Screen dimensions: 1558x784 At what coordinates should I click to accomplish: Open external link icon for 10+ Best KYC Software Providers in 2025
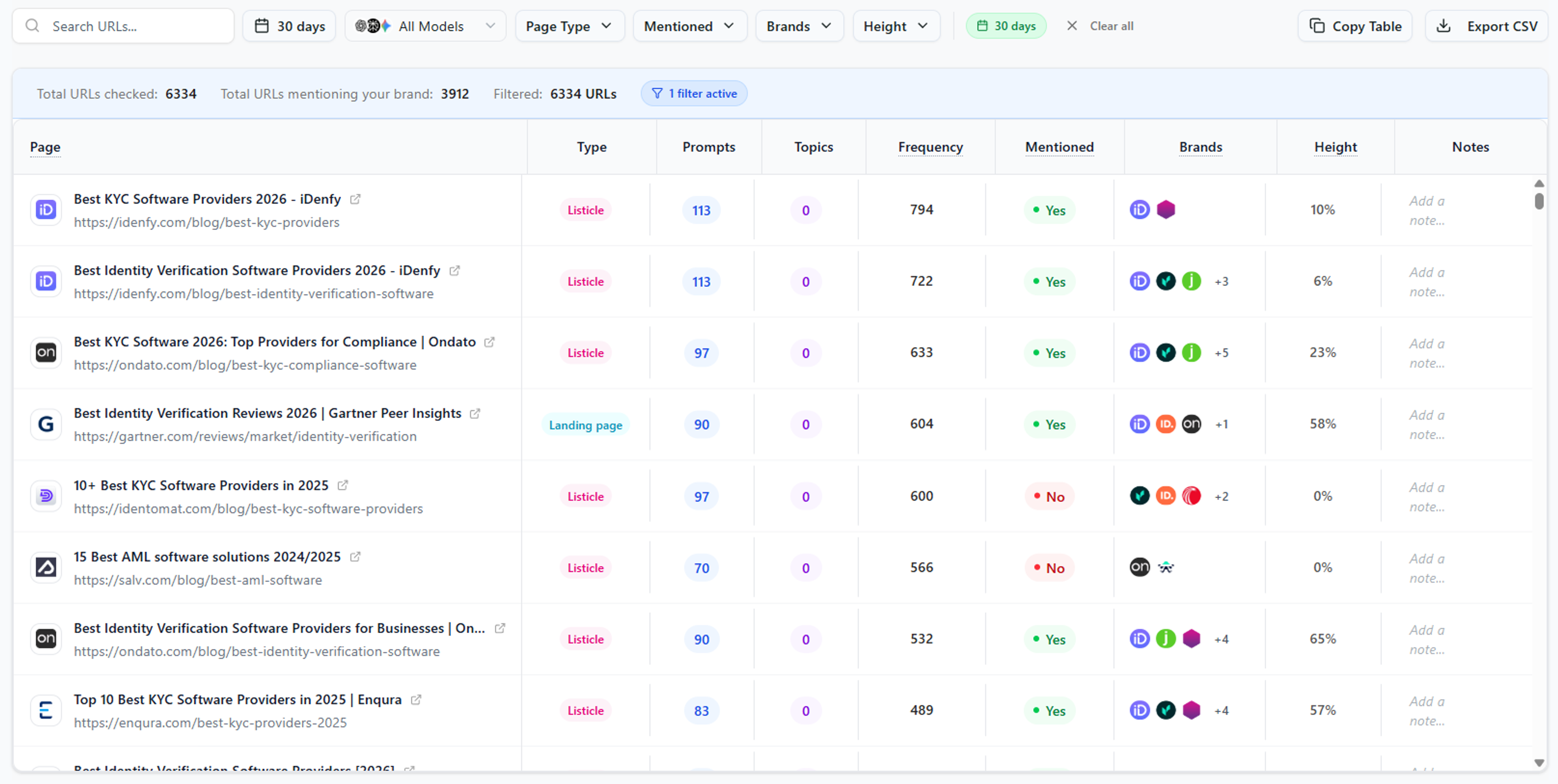pyautogui.click(x=343, y=485)
